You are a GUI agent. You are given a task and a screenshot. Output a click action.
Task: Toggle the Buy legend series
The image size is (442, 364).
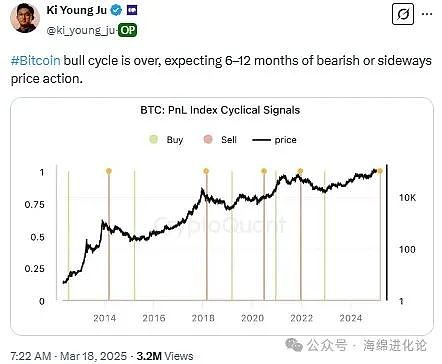click(166, 140)
